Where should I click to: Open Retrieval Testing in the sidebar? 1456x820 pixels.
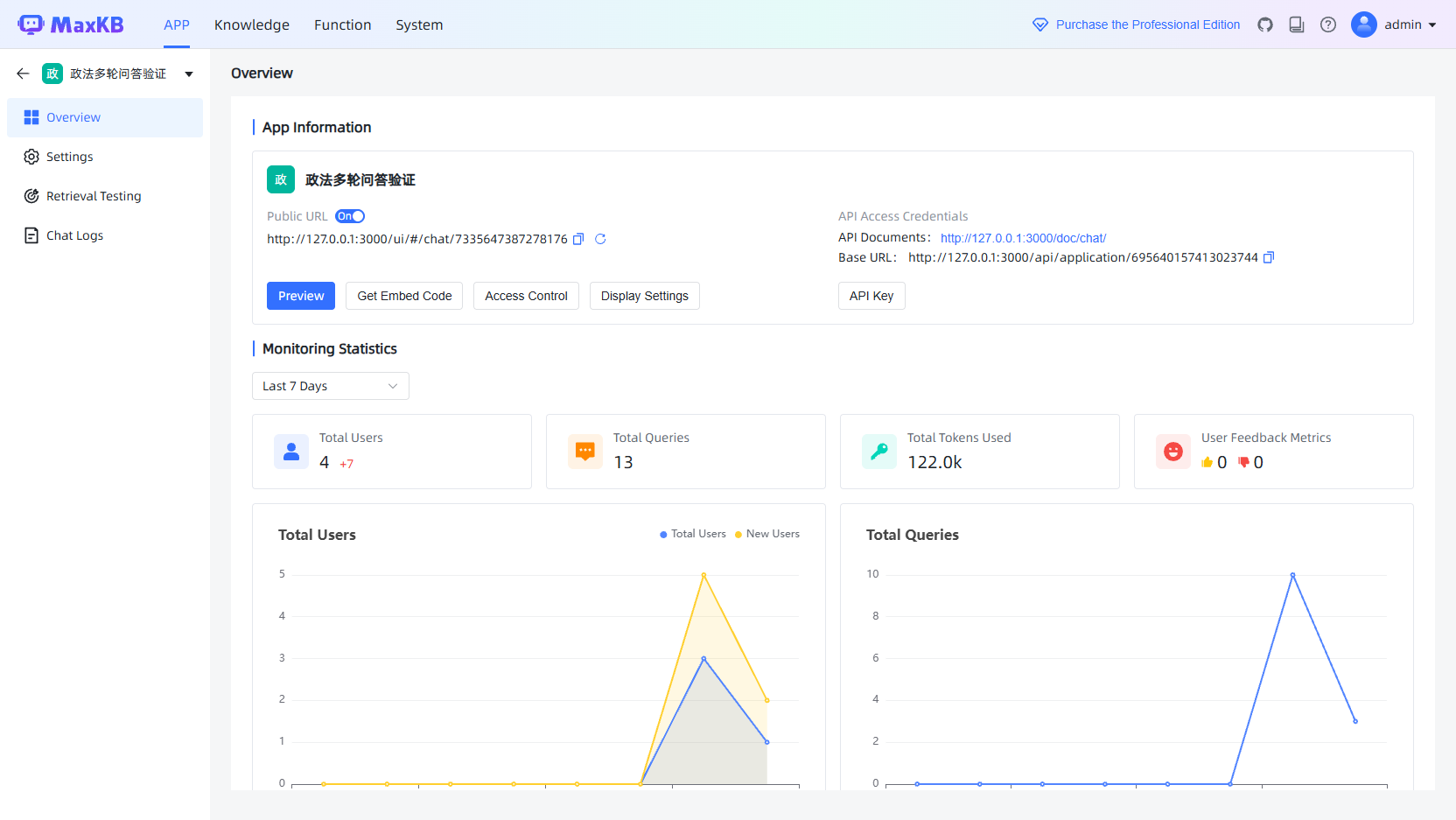tap(105, 196)
